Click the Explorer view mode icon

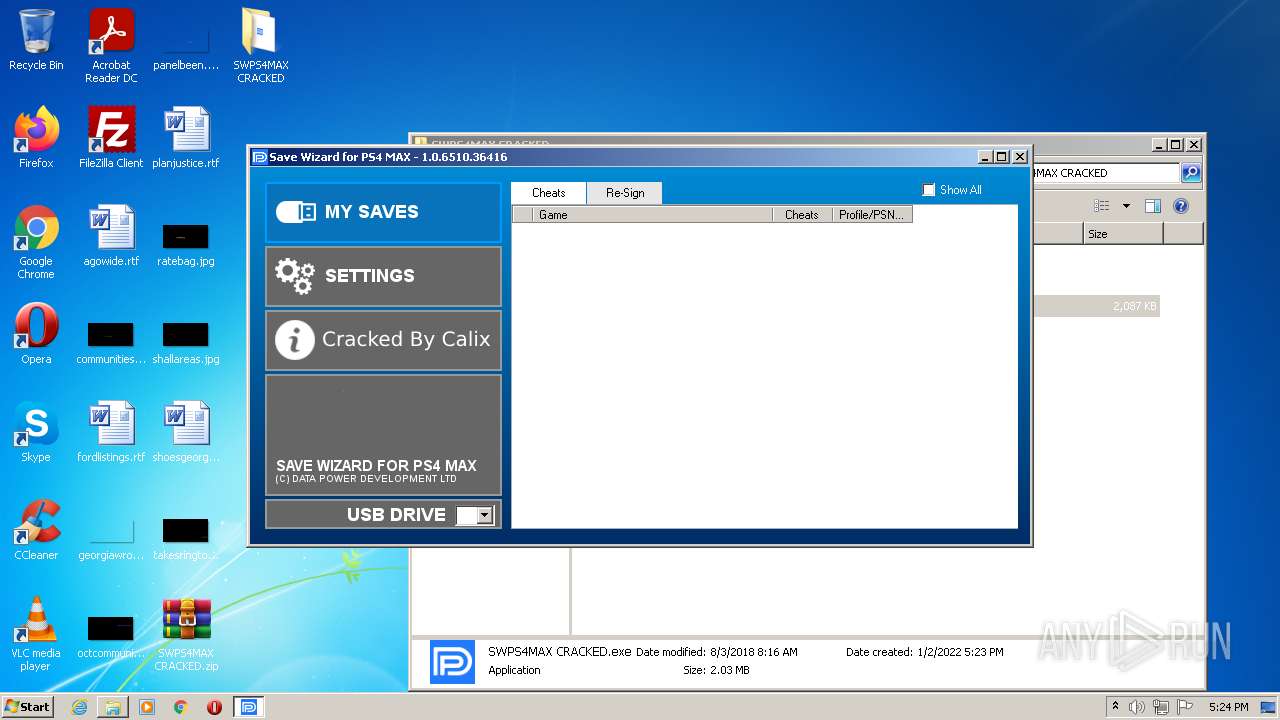(x=1102, y=206)
